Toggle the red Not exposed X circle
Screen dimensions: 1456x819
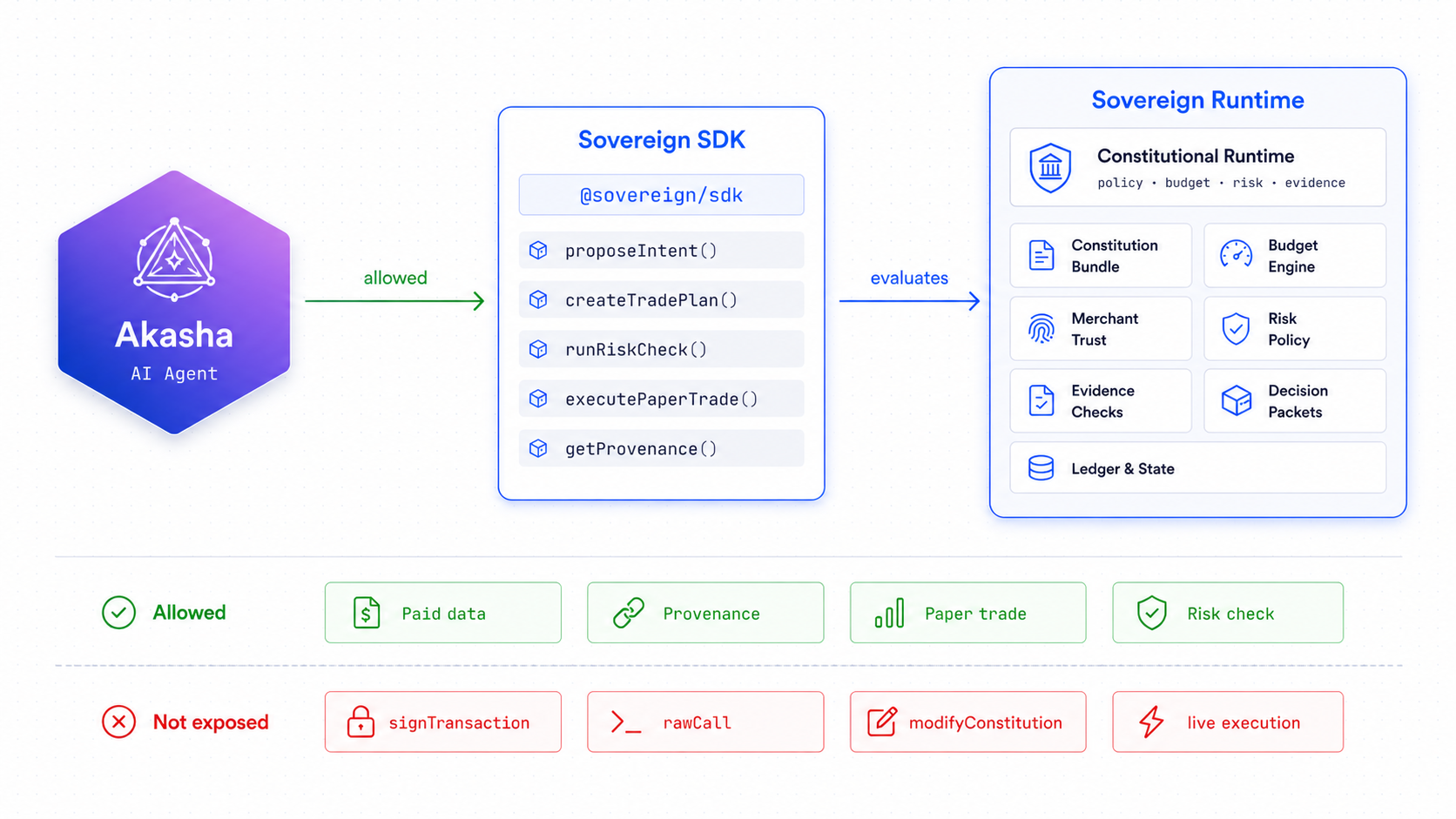pyautogui.click(x=118, y=722)
